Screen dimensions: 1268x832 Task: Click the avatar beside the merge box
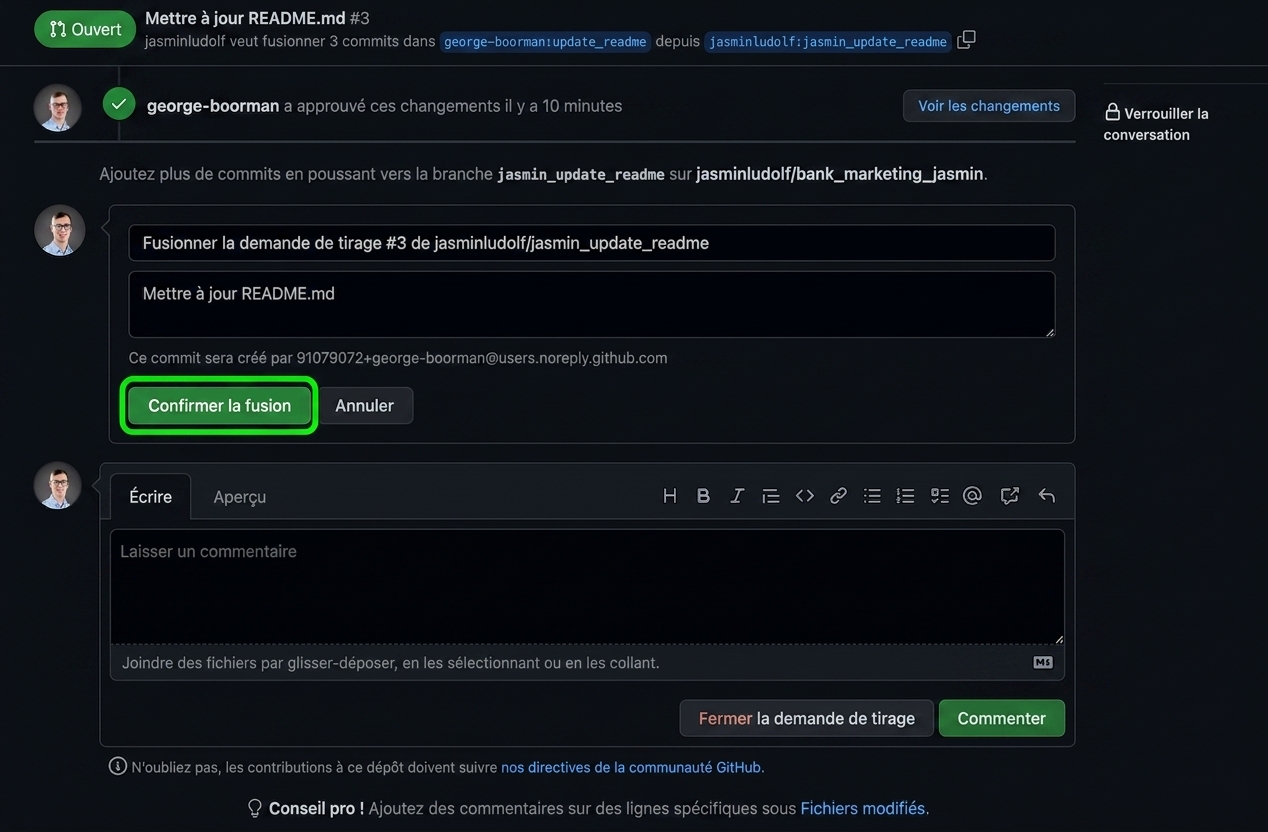pyautogui.click(x=59, y=230)
